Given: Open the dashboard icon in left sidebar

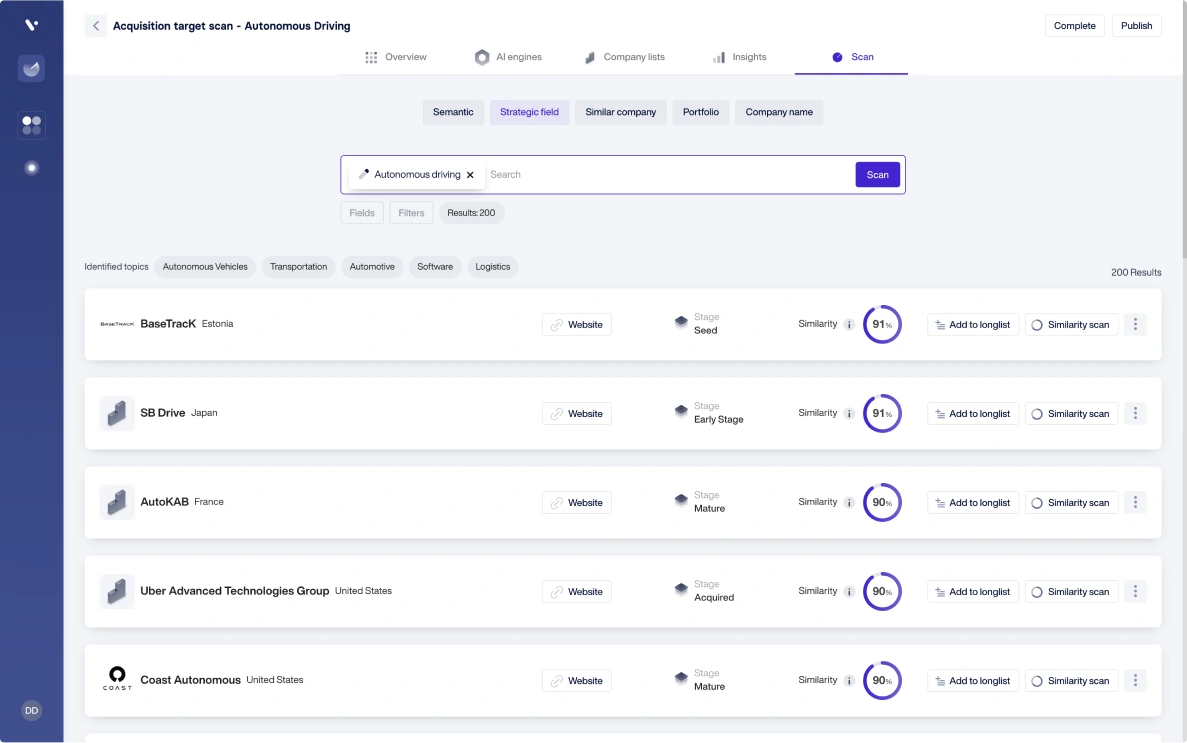Looking at the screenshot, I should (31, 69).
